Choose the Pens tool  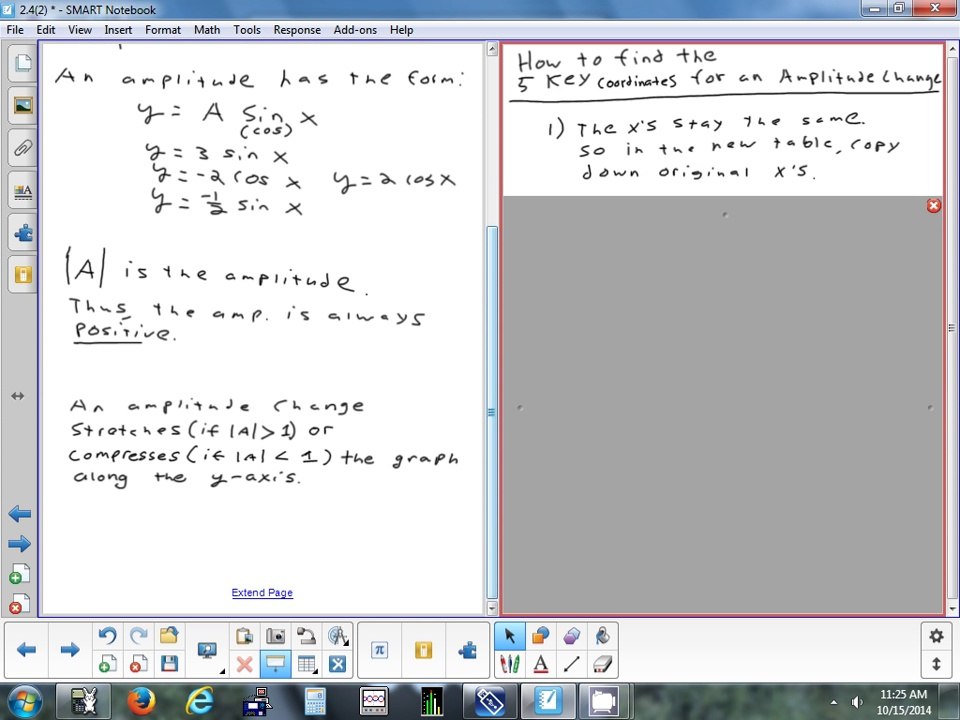click(509, 664)
